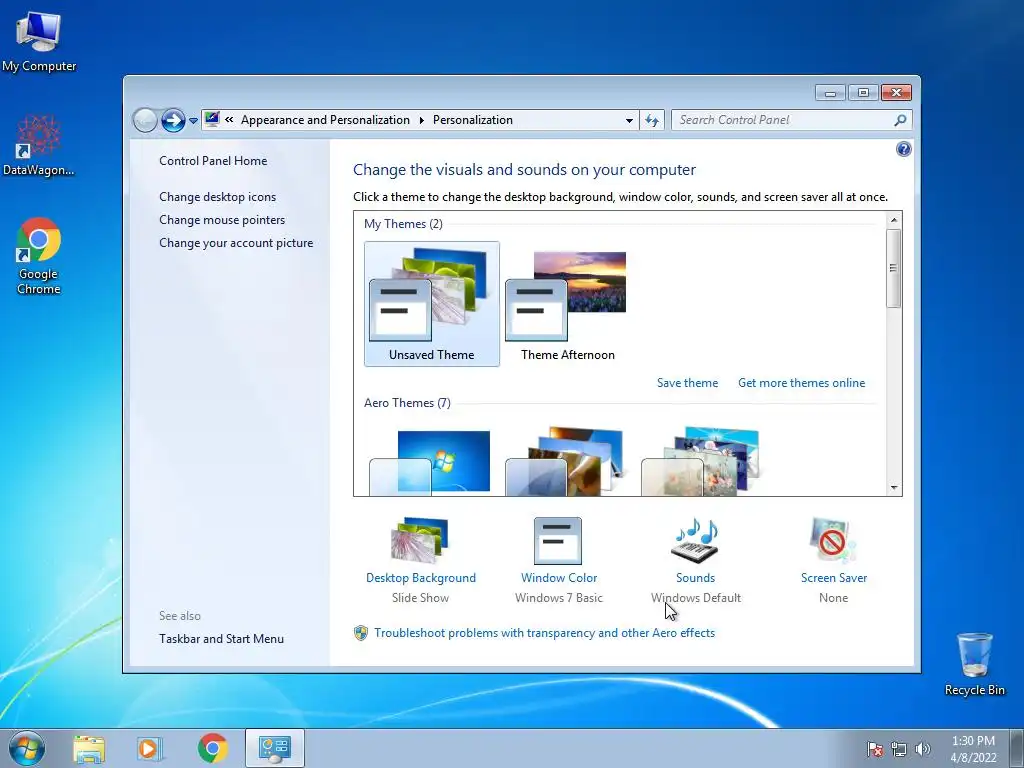
Task: Select the third Aero theme with character art
Action: point(701,462)
